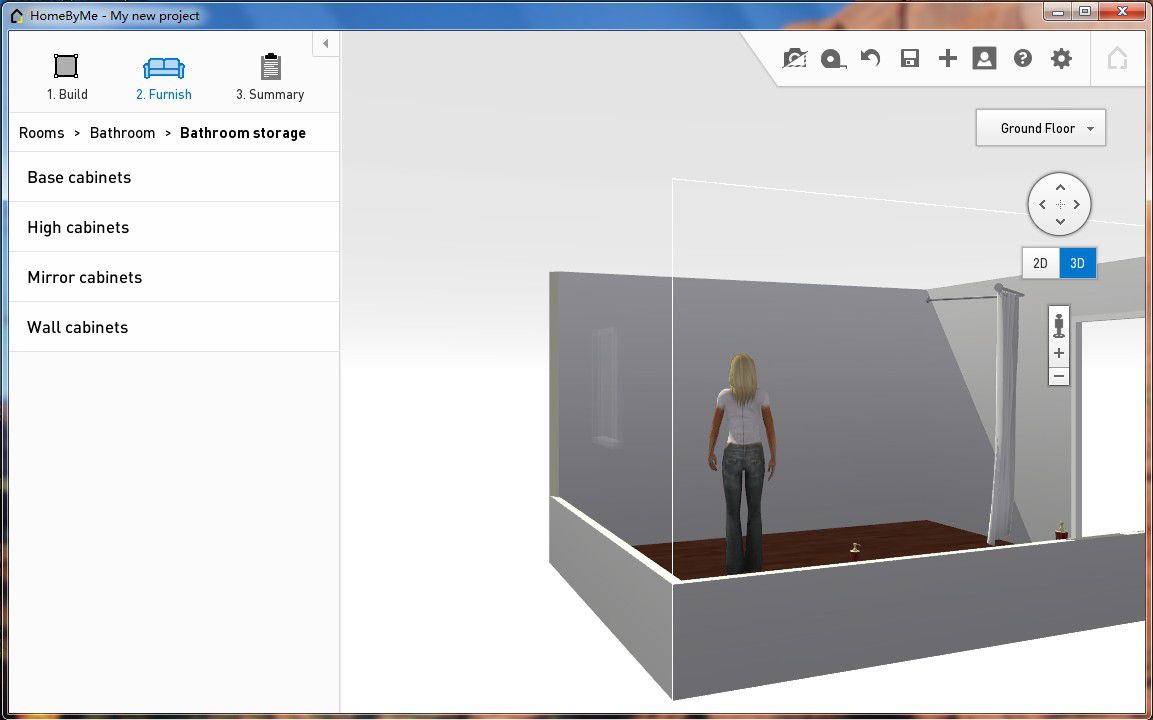This screenshot has width=1153, height=720.
Task: Collapse the left catalog panel
Action: tap(325, 44)
